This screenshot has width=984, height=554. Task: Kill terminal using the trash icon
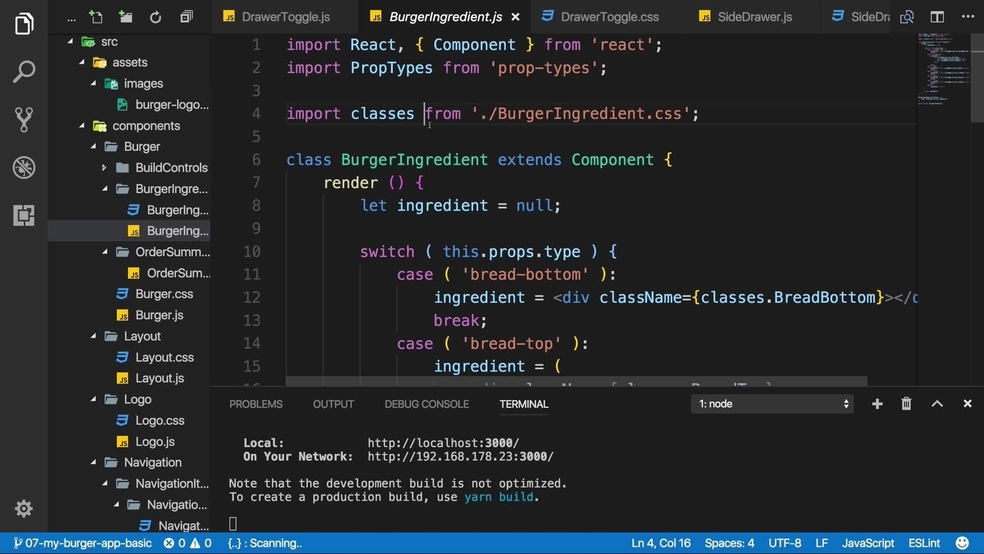pyautogui.click(x=906, y=404)
